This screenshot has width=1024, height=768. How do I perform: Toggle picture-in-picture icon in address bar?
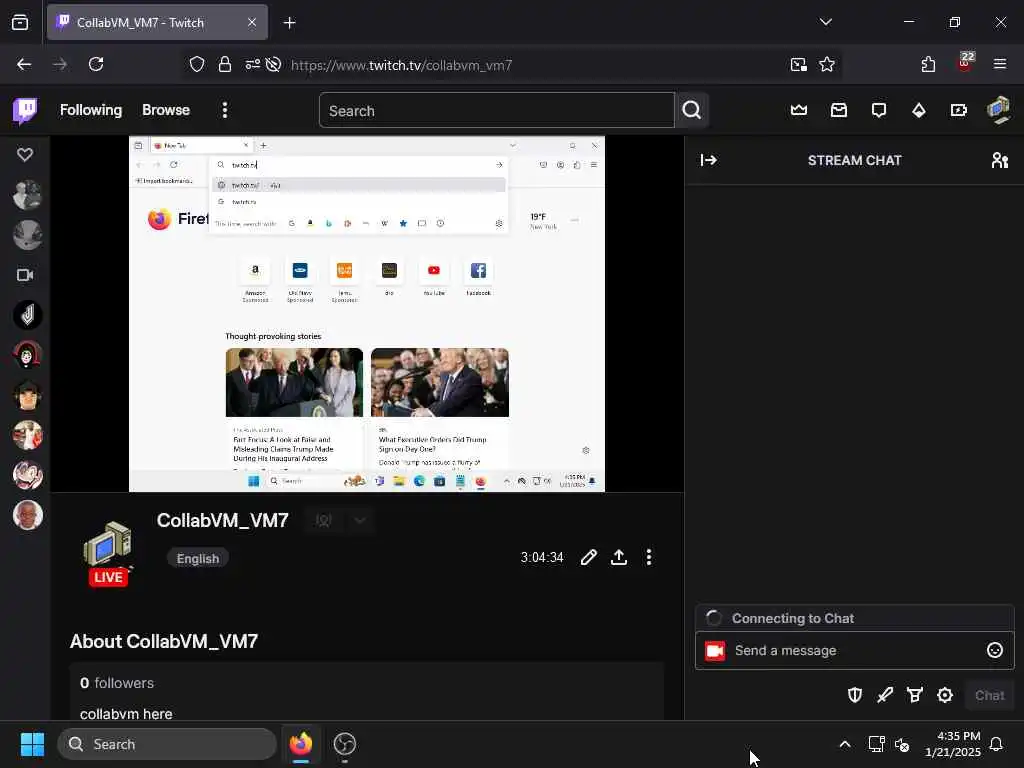pos(798,64)
